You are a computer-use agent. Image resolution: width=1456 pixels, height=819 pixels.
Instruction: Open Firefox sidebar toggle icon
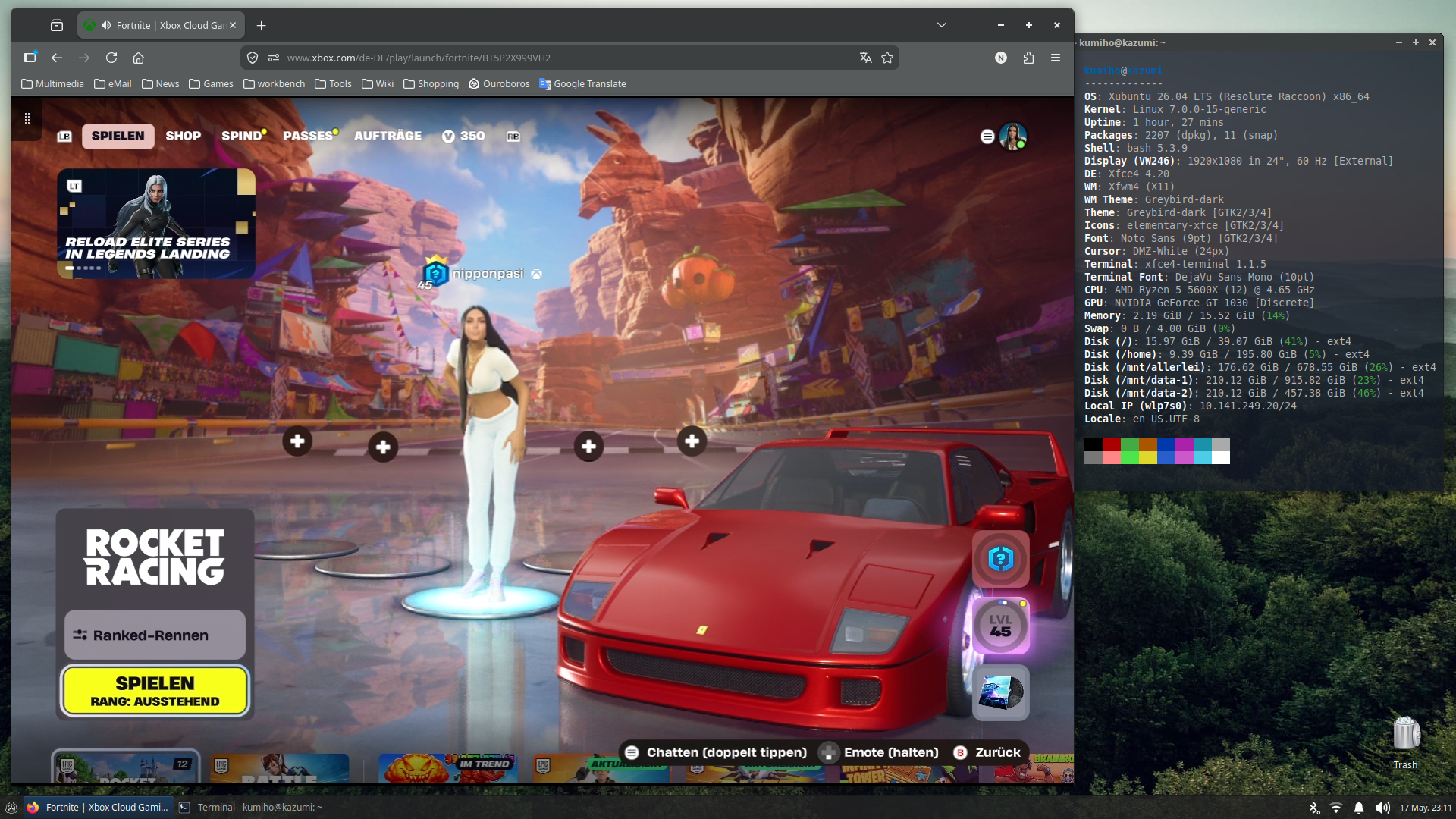click(30, 58)
